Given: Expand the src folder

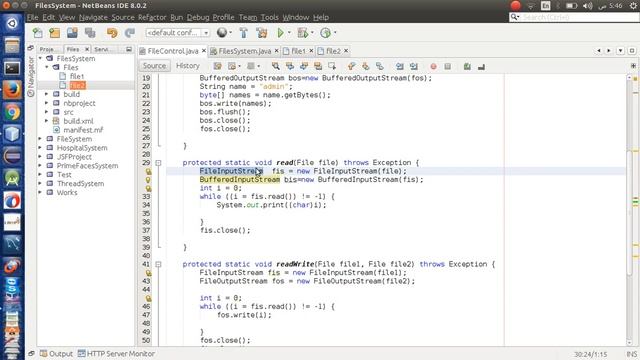Looking at the screenshot, I should (47, 112).
